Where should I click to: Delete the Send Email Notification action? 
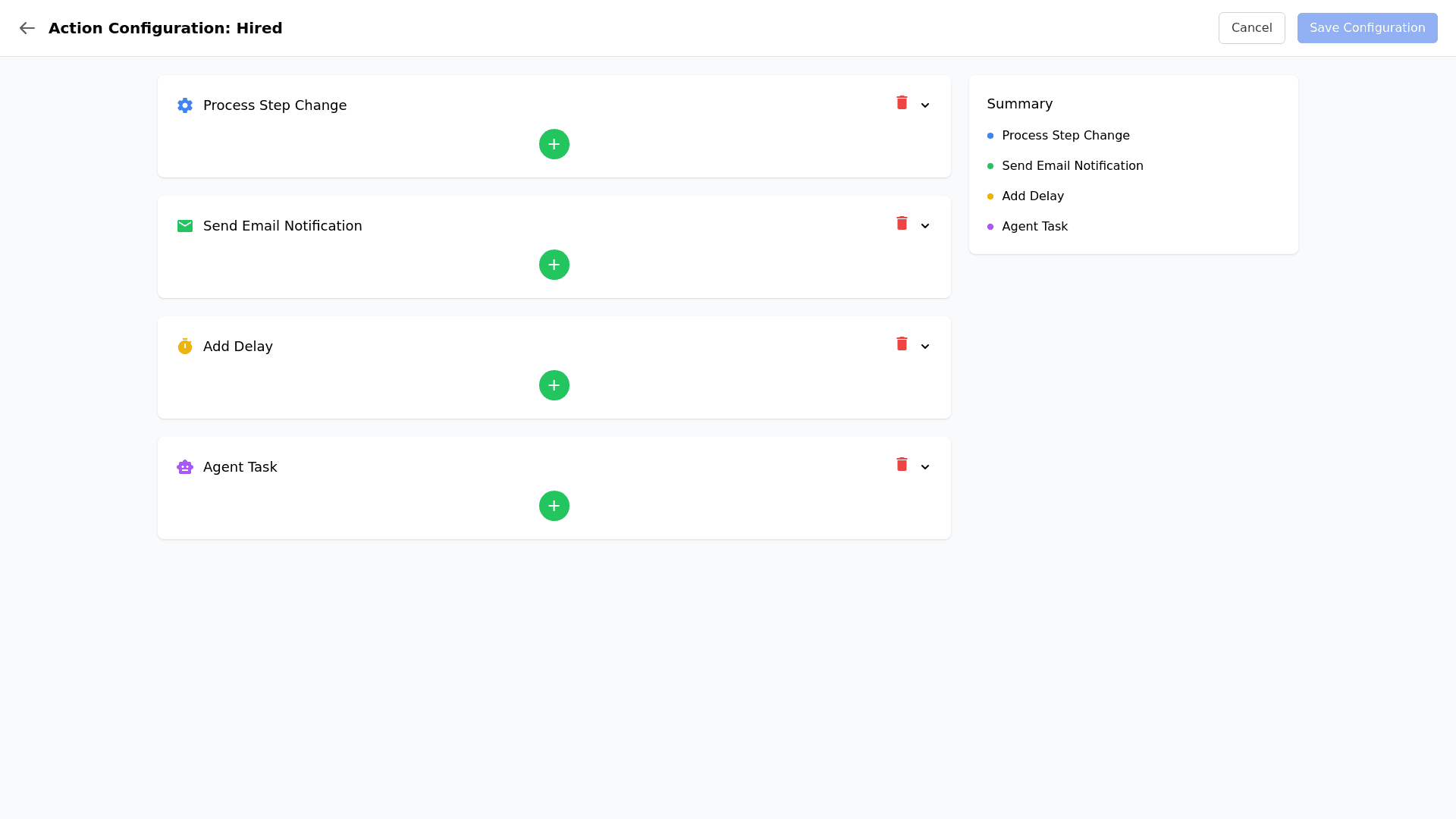902,223
